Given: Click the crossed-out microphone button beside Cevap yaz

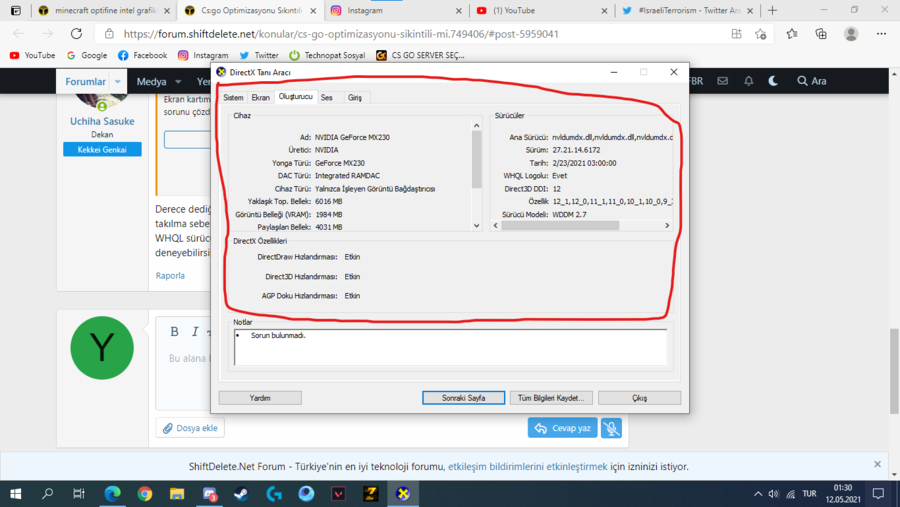Looking at the screenshot, I should [611, 428].
